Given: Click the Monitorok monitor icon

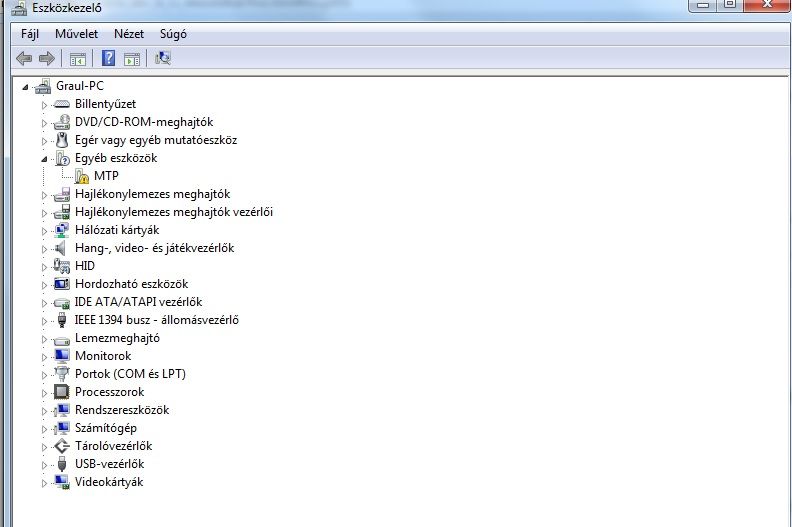Looking at the screenshot, I should [62, 356].
